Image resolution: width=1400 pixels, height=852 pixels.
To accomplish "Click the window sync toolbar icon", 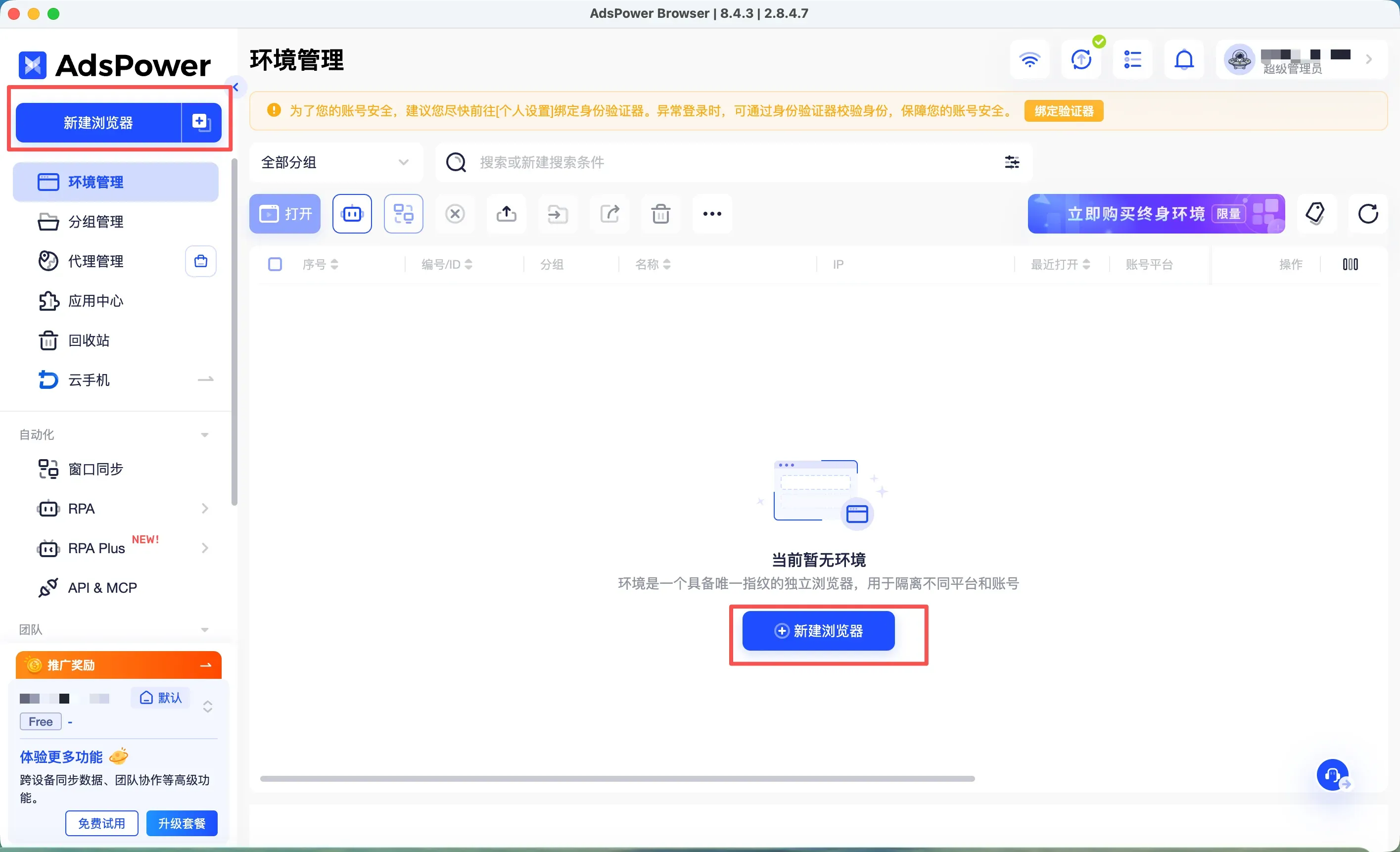I will pyautogui.click(x=403, y=214).
